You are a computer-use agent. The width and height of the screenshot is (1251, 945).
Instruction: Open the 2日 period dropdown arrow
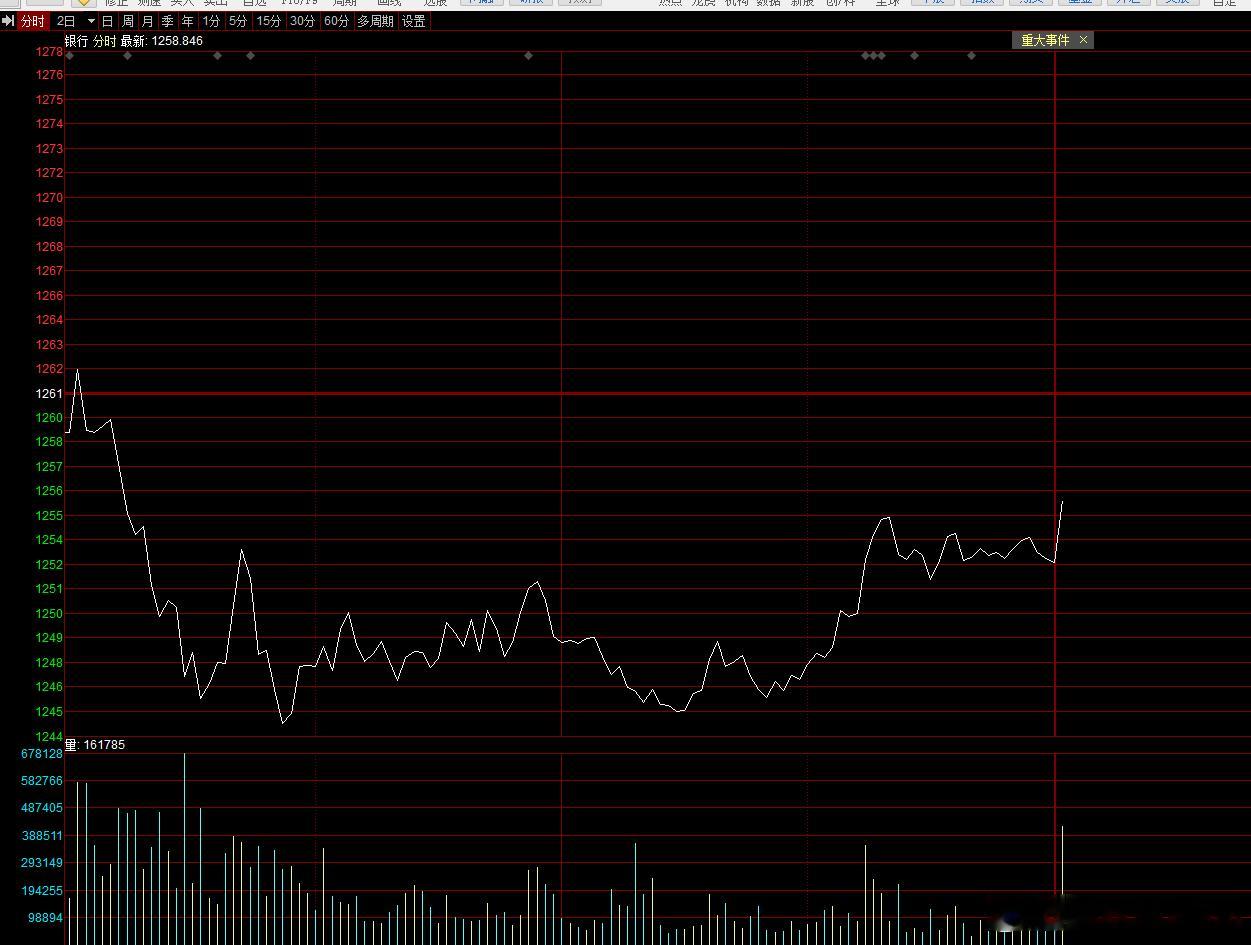click(x=91, y=21)
